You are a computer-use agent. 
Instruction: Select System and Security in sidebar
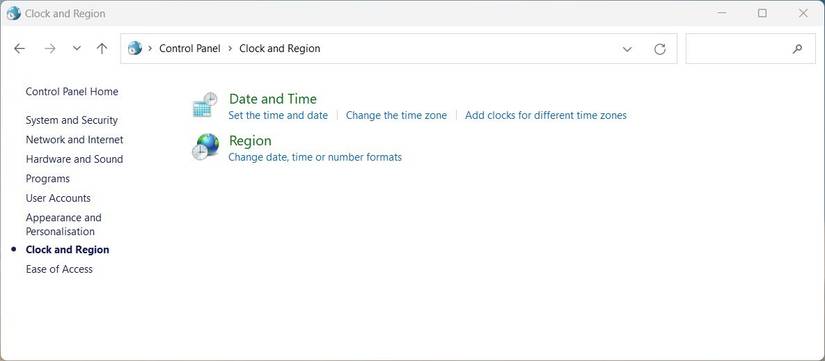pyautogui.click(x=72, y=120)
